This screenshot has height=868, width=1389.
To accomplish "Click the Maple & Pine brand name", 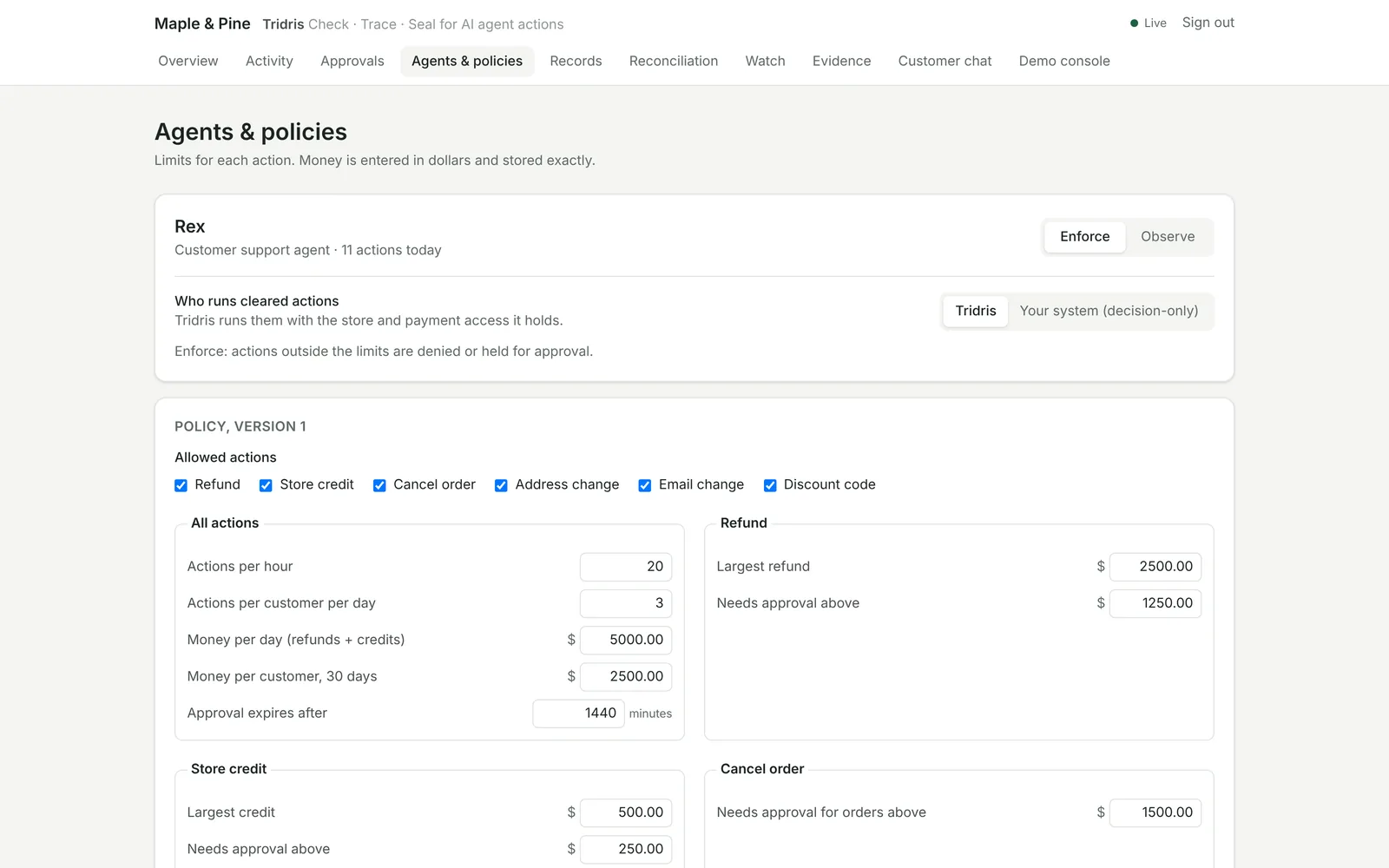I will coord(202,23).
